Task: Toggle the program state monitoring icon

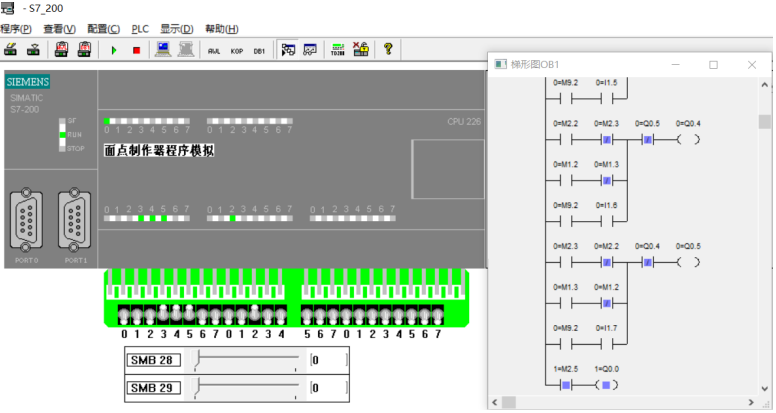Action: pyautogui.click(x=288, y=49)
